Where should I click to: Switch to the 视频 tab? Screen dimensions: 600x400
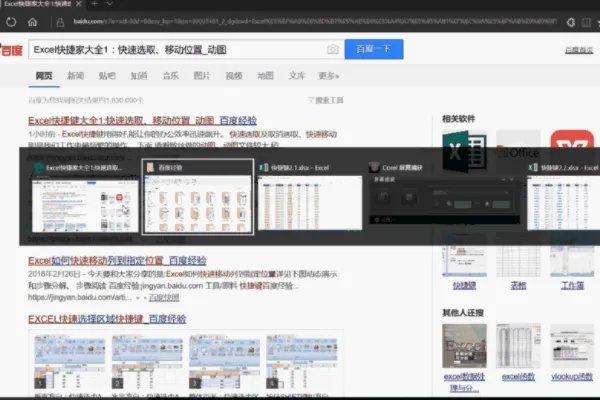[234, 76]
